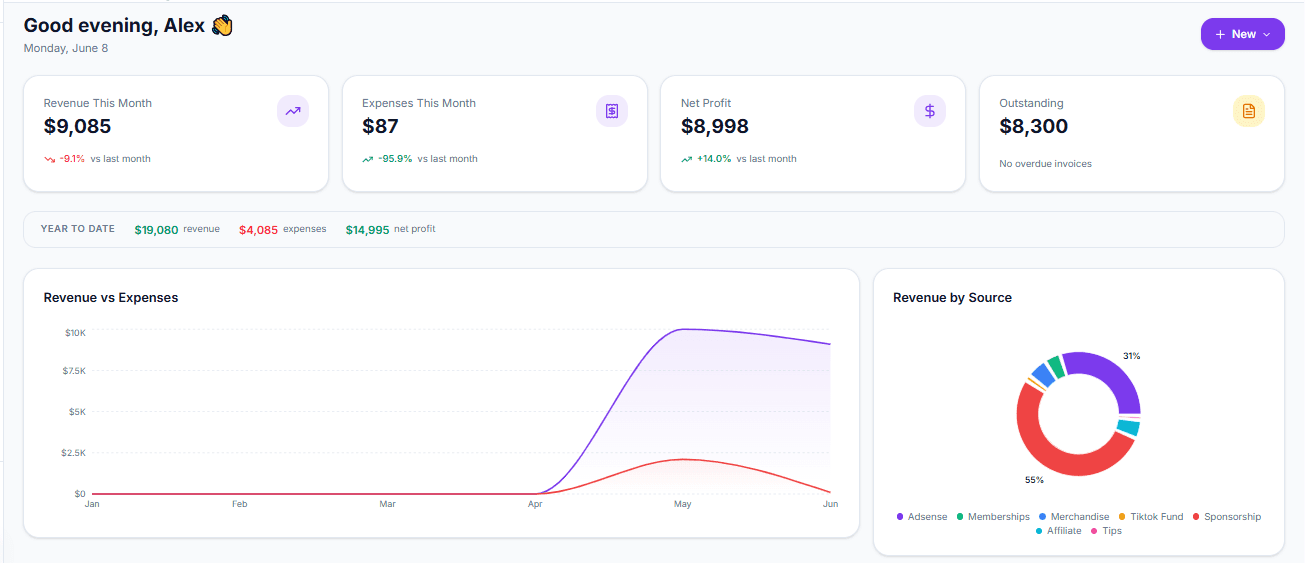Click the Revenue vs Expenses chart title
1305x563 pixels.
coord(111,298)
